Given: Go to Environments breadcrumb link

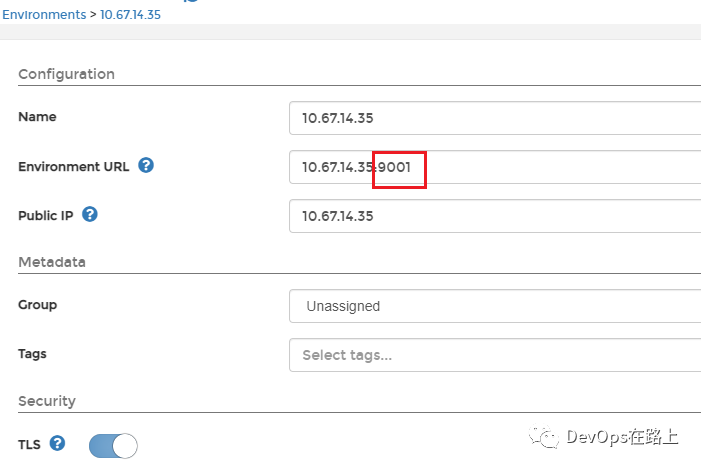Looking at the screenshot, I should coord(43,15).
